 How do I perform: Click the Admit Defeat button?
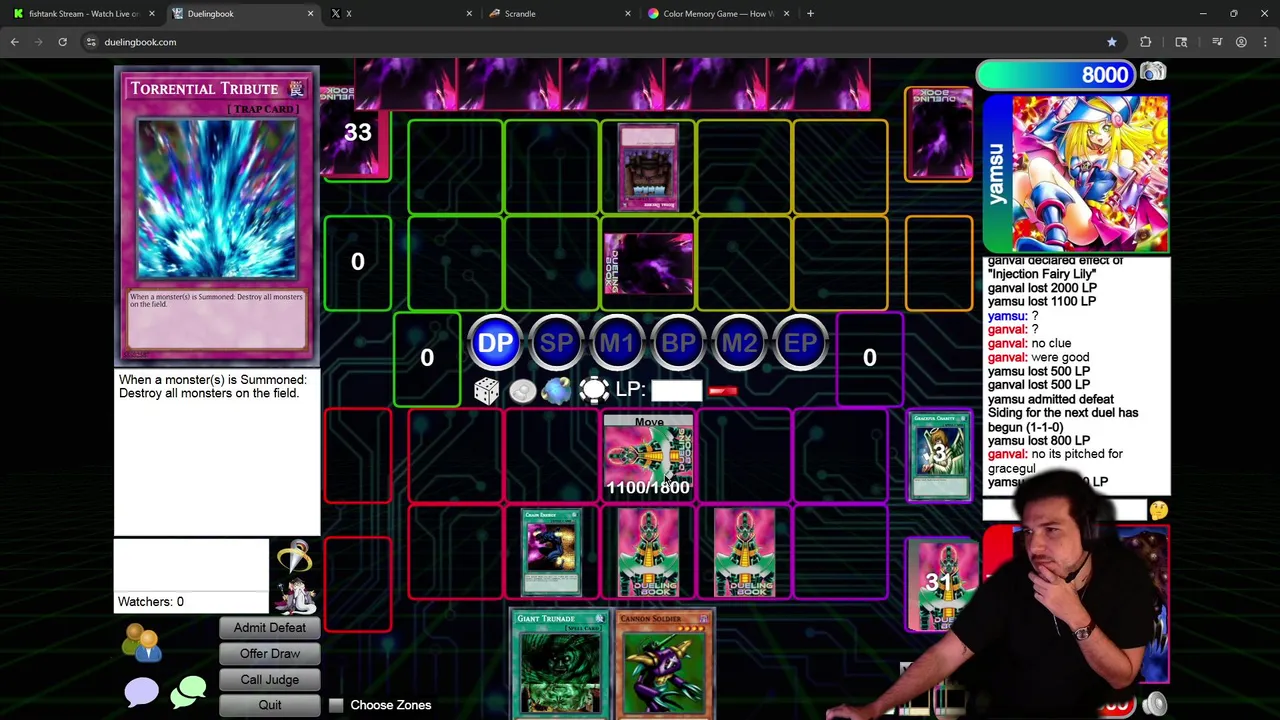(x=269, y=628)
